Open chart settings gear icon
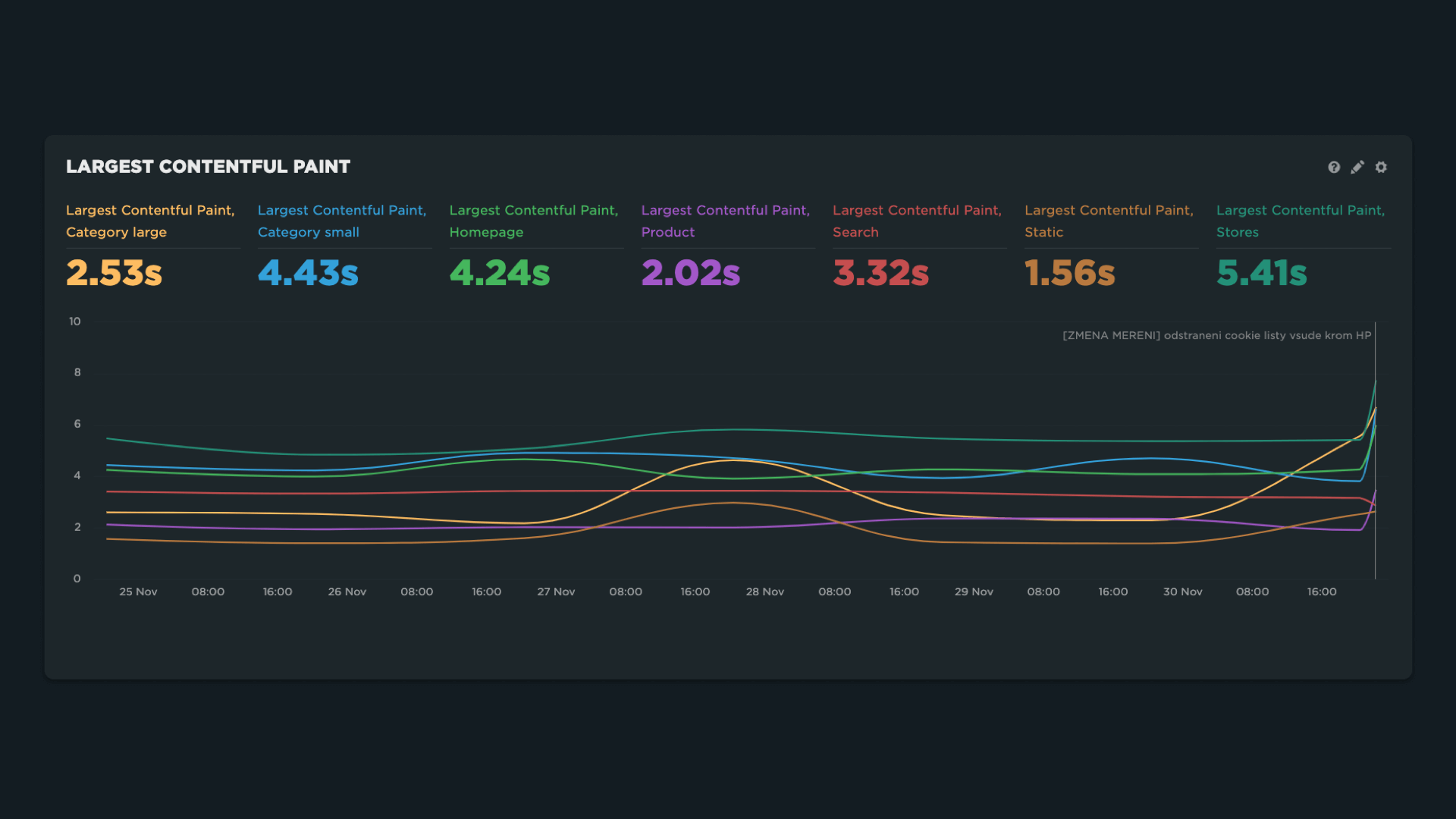Screen dimensions: 1456x819 point(1381,167)
